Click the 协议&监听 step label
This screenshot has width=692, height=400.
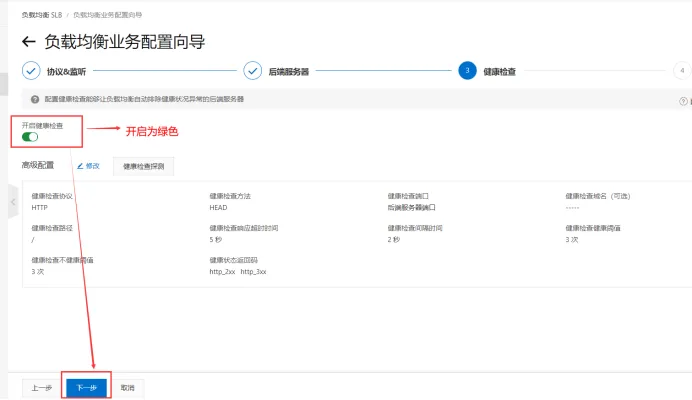66,72
